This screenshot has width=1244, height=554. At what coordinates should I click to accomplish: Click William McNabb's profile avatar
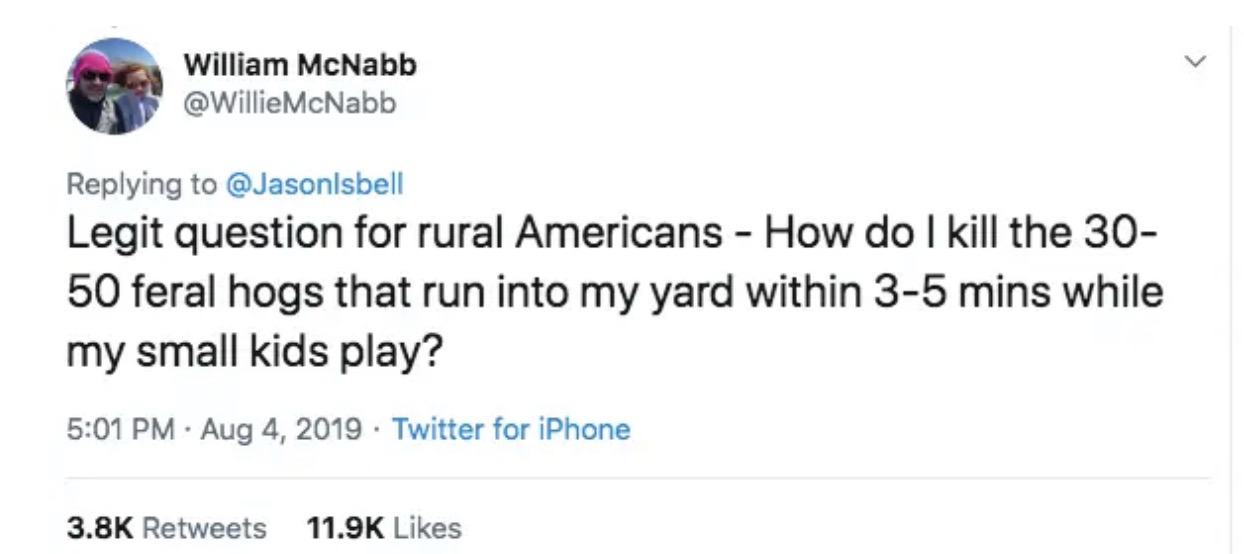114,87
